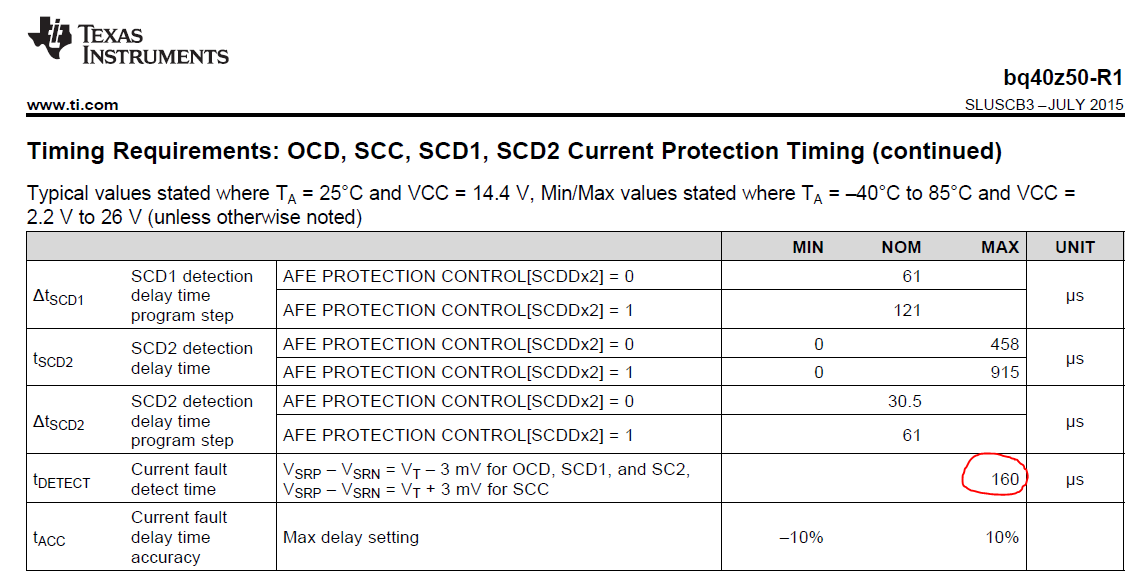Viewport: 1138px width, 586px height.
Task: Click the Texas Instruments logo
Action: click(128, 42)
